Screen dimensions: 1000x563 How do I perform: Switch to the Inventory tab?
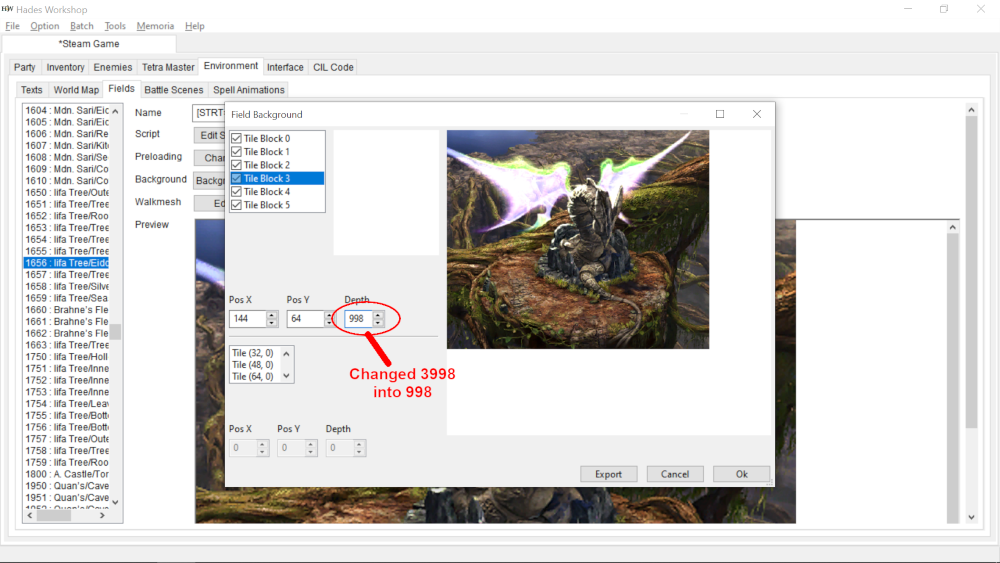click(x=65, y=67)
